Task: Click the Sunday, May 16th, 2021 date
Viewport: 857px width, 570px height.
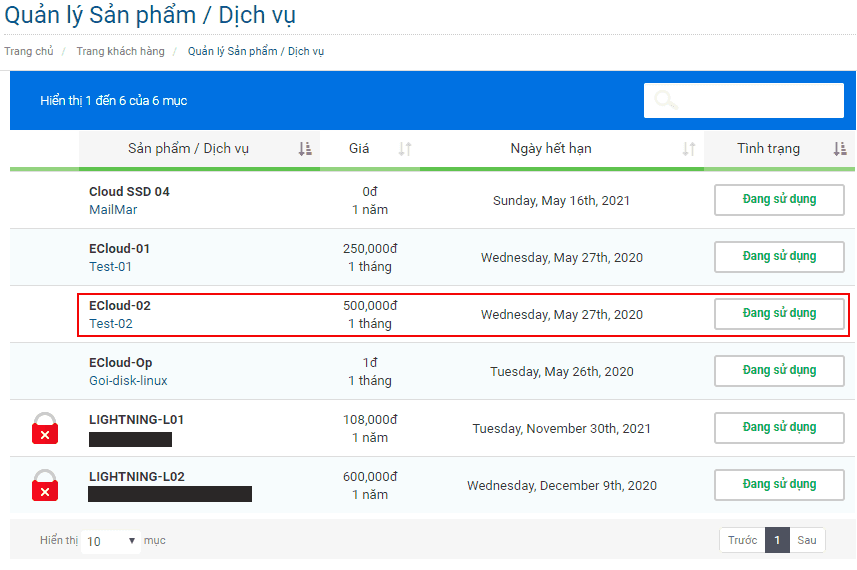Action: click(561, 201)
